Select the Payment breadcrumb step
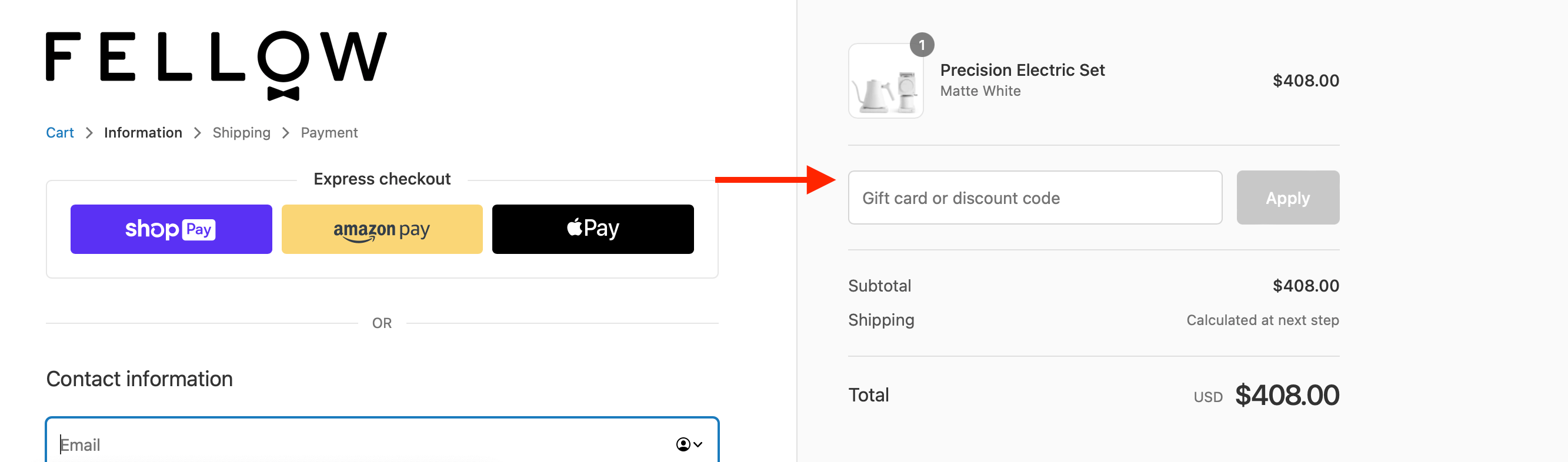 329,132
